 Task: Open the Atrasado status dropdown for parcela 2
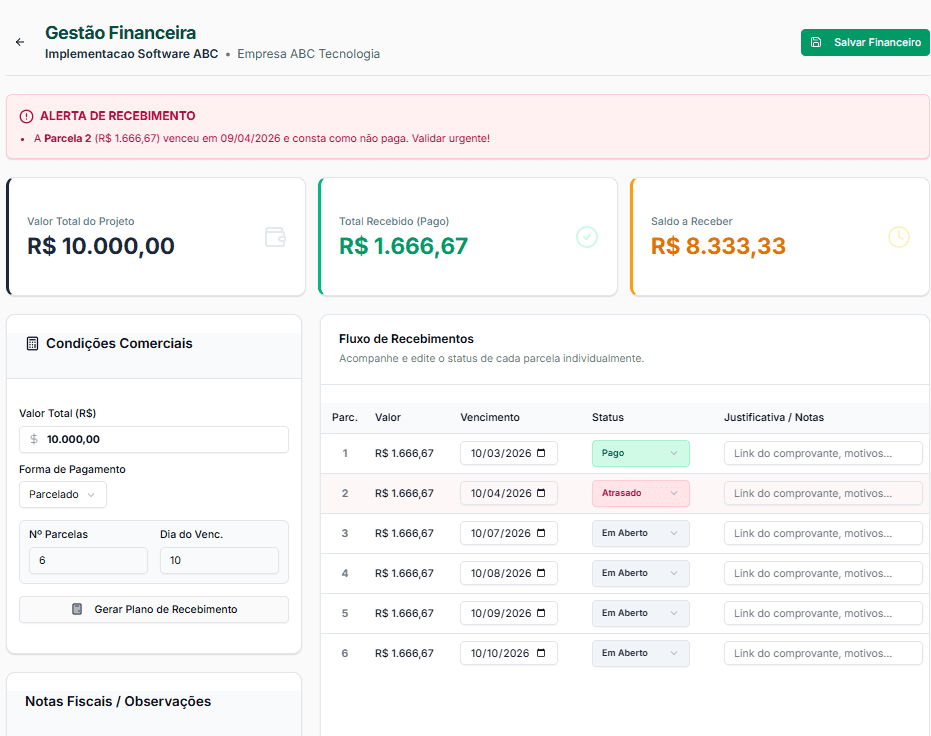coord(641,493)
